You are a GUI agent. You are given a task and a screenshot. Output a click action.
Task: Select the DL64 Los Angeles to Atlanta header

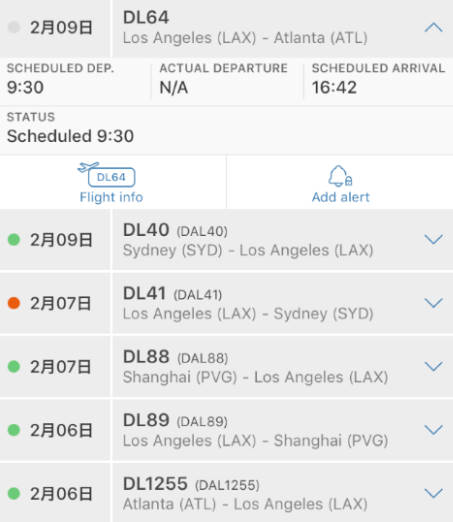(226, 28)
